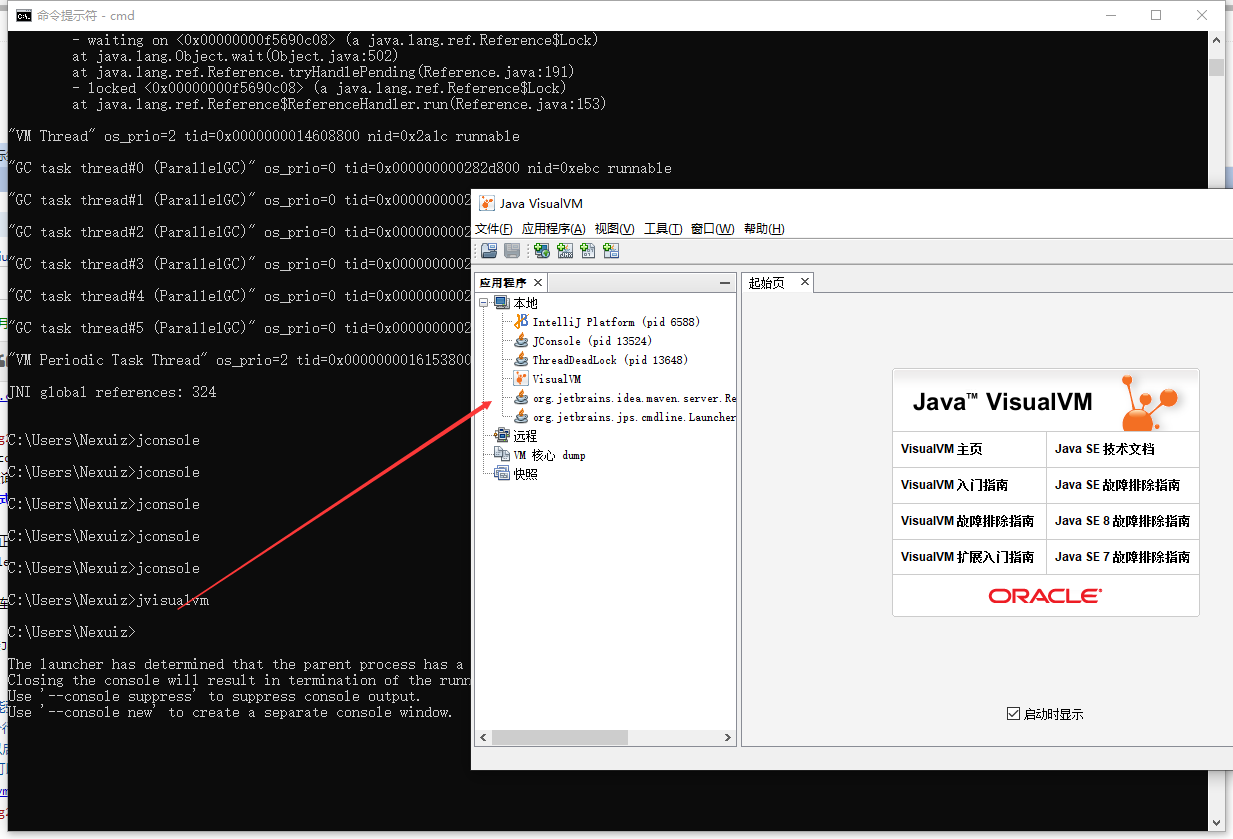
Task: Click Add Application Snapshot toolbar icon
Action: pyautogui.click(x=611, y=251)
